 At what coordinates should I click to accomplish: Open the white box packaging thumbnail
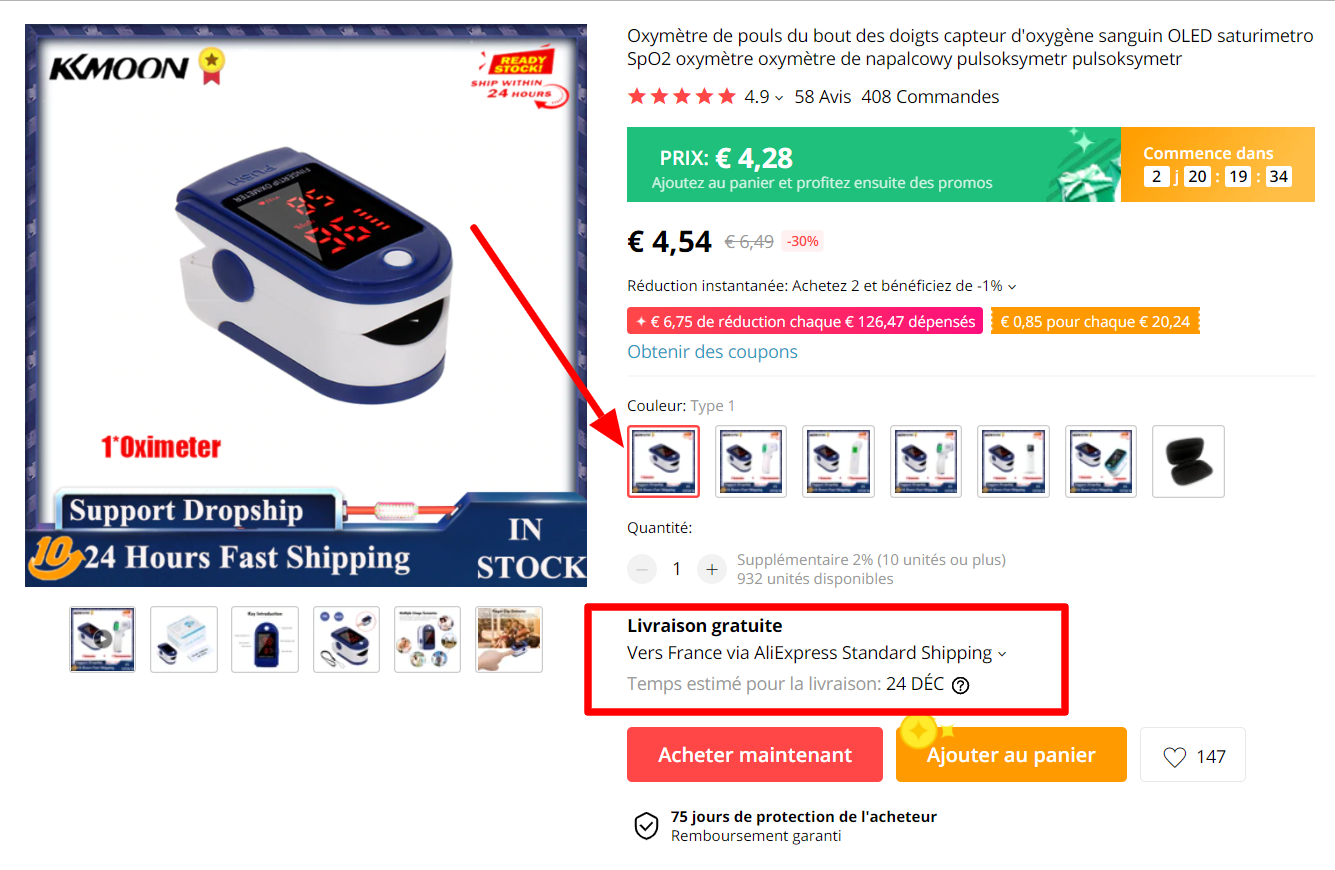(x=184, y=639)
